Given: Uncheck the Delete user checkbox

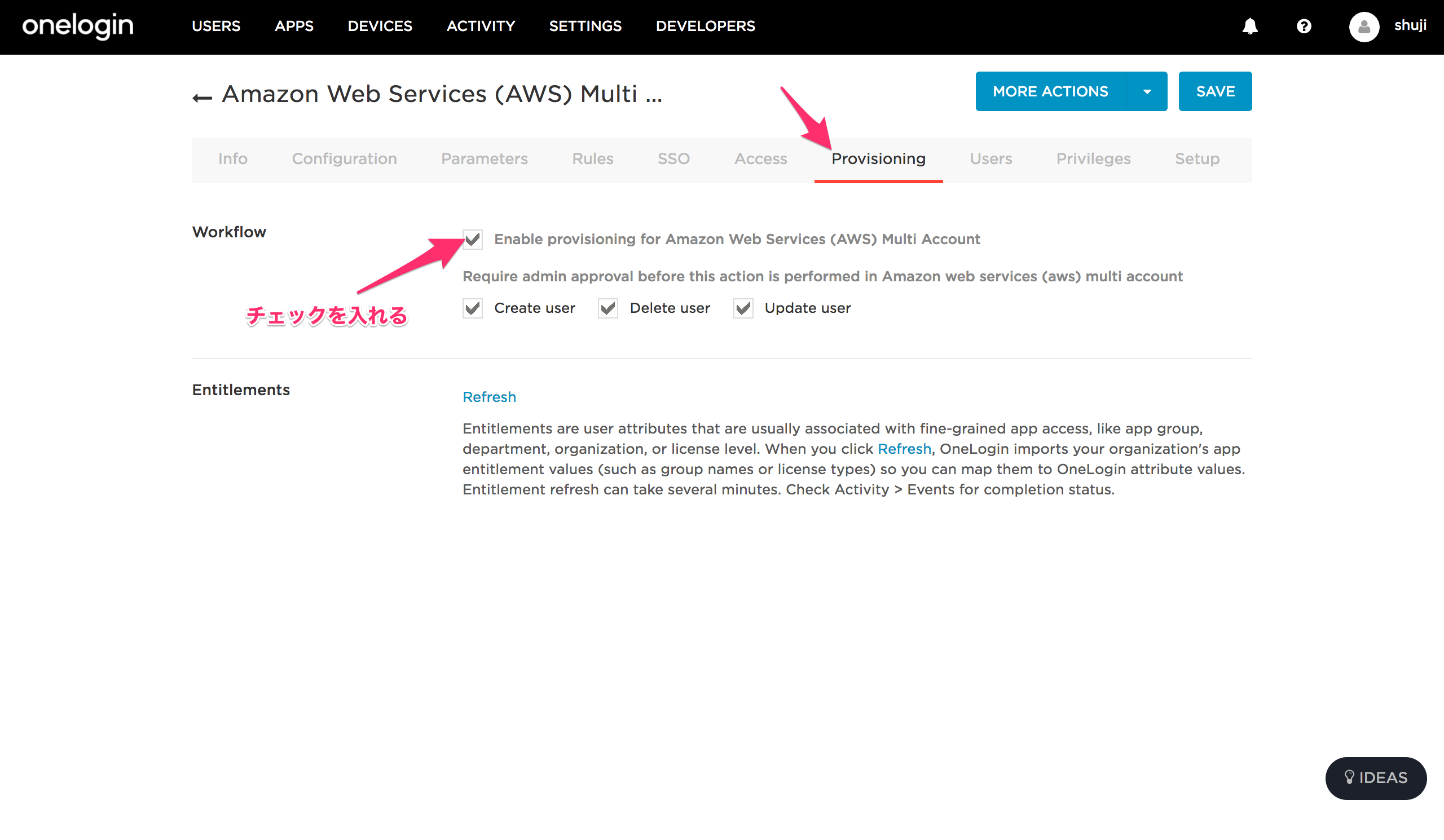Looking at the screenshot, I should (608, 308).
